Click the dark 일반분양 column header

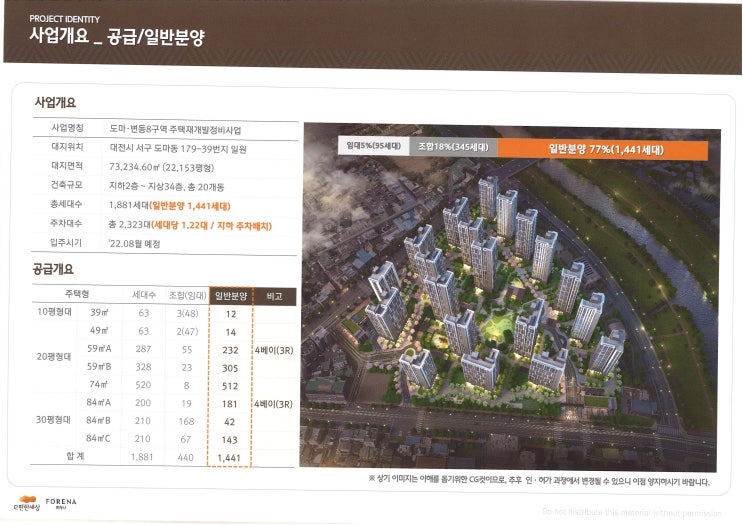[231, 296]
